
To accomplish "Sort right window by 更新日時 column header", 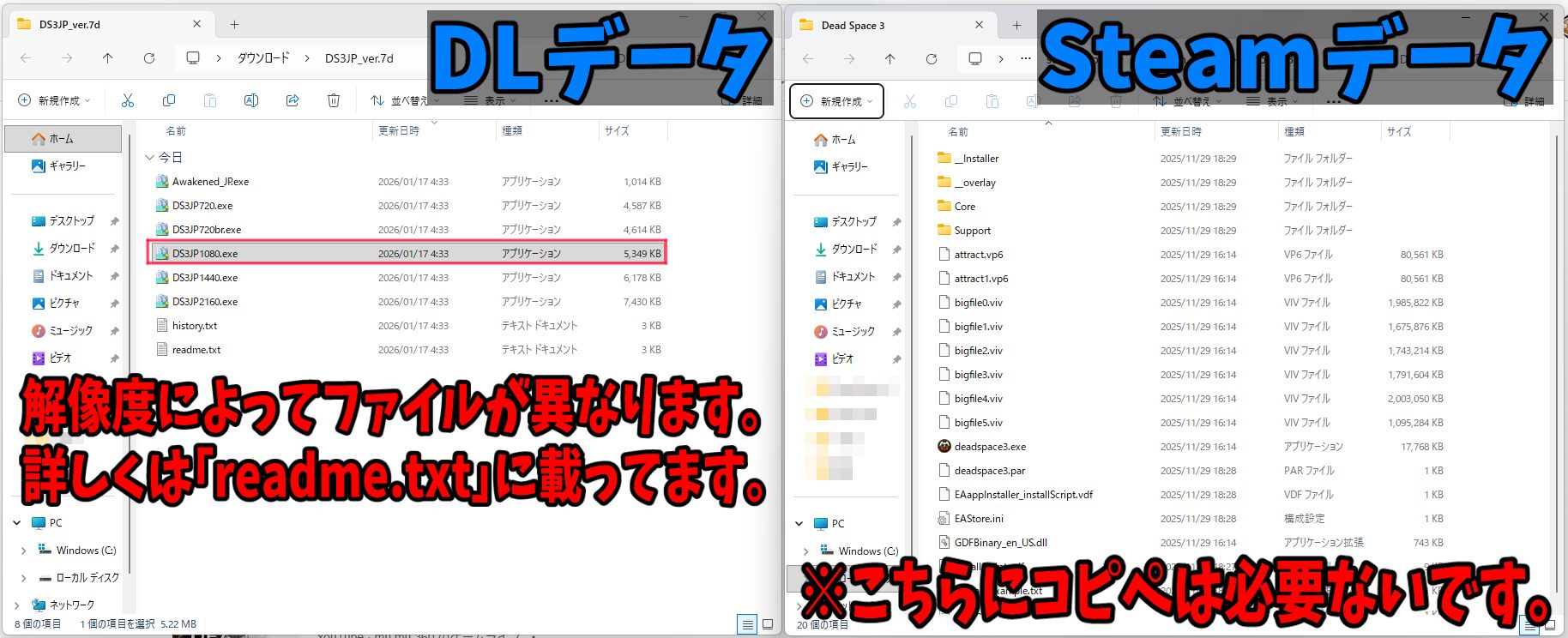I will [1181, 132].
